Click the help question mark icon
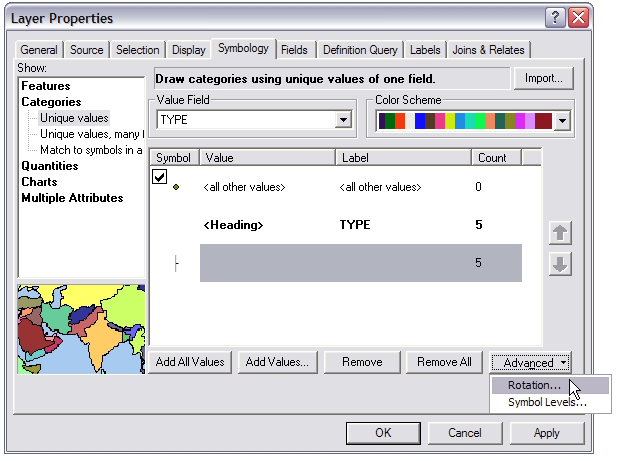Viewport: 617px width, 461px height. 555,18
